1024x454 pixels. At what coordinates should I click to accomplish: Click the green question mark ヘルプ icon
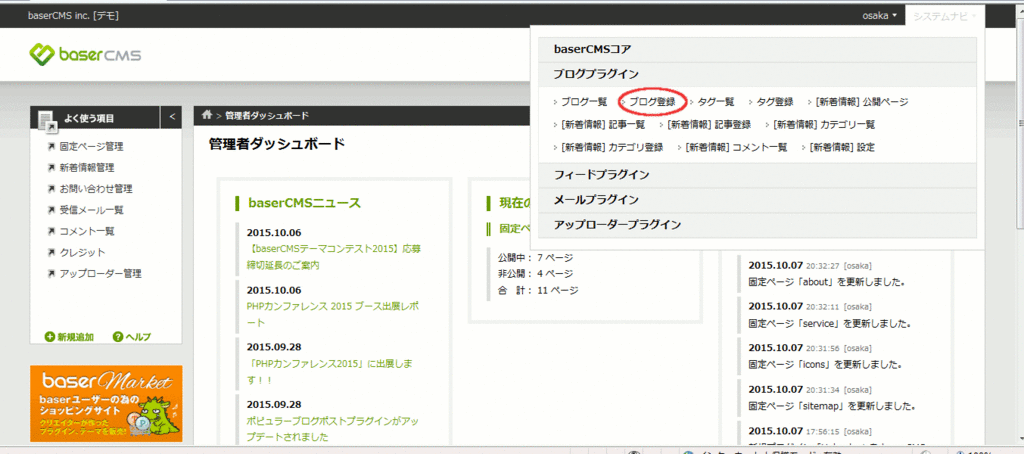click(118, 337)
